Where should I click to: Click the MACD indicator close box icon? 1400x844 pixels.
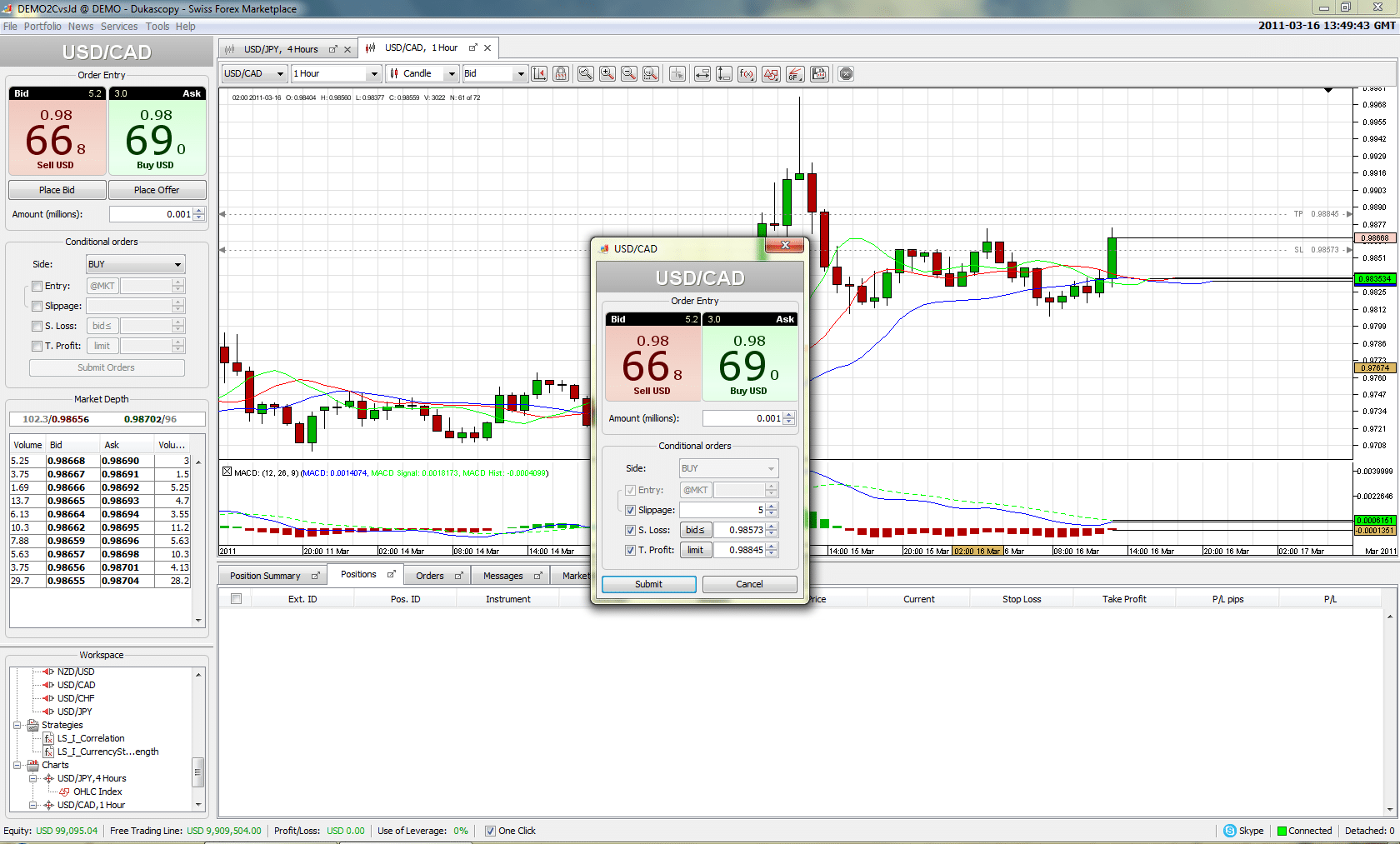pyautogui.click(x=227, y=472)
